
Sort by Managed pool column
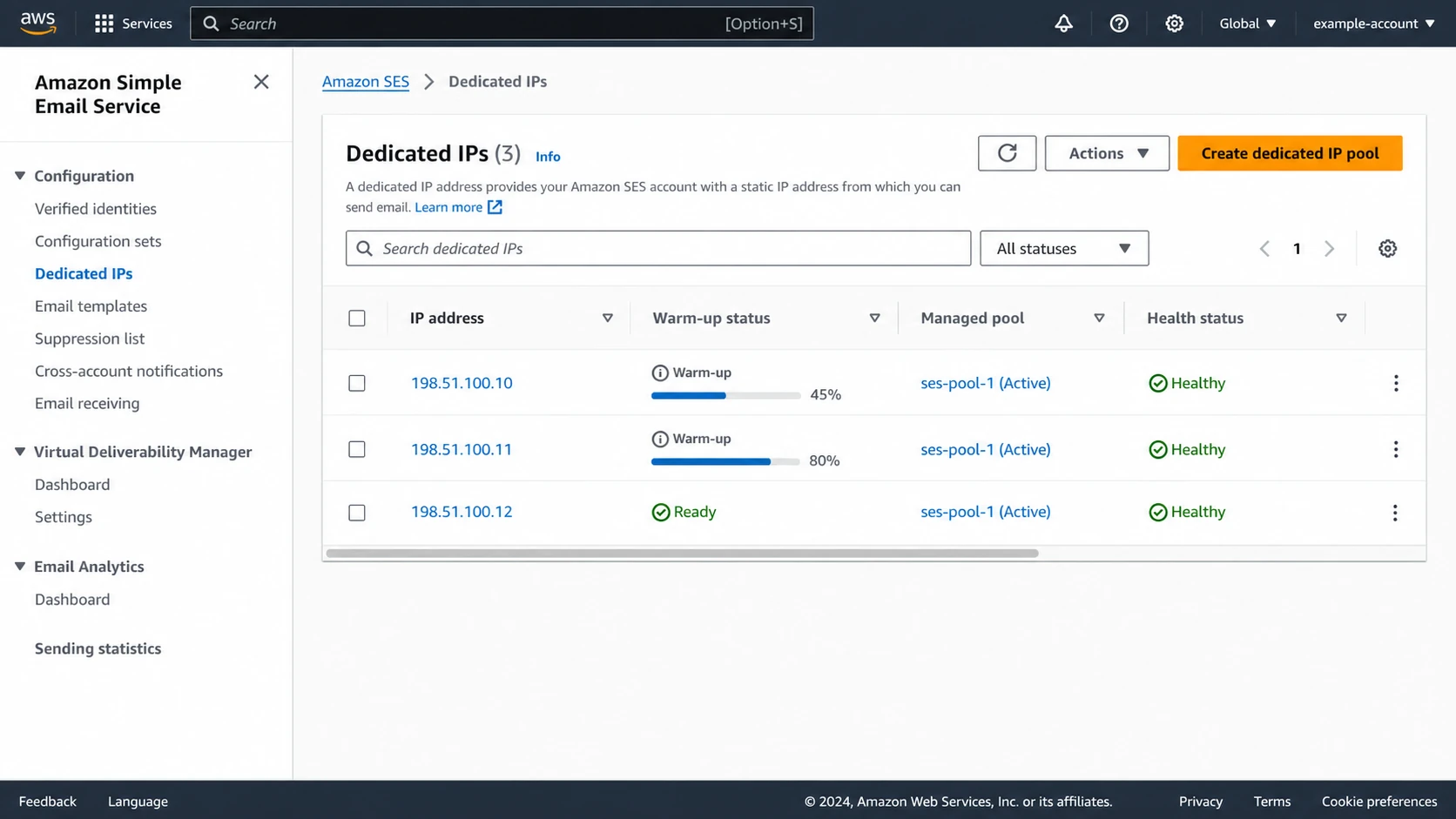click(1099, 318)
